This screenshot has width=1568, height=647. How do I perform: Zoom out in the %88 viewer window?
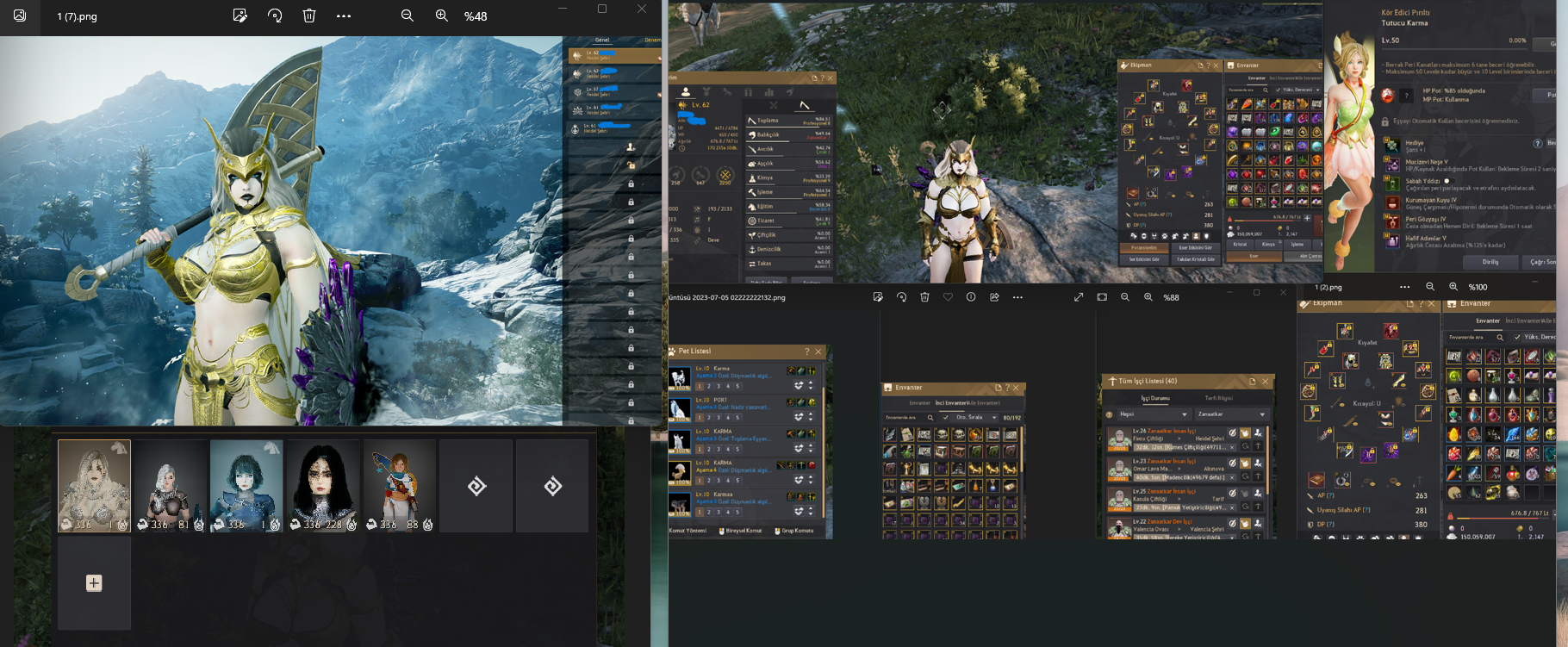(1125, 297)
